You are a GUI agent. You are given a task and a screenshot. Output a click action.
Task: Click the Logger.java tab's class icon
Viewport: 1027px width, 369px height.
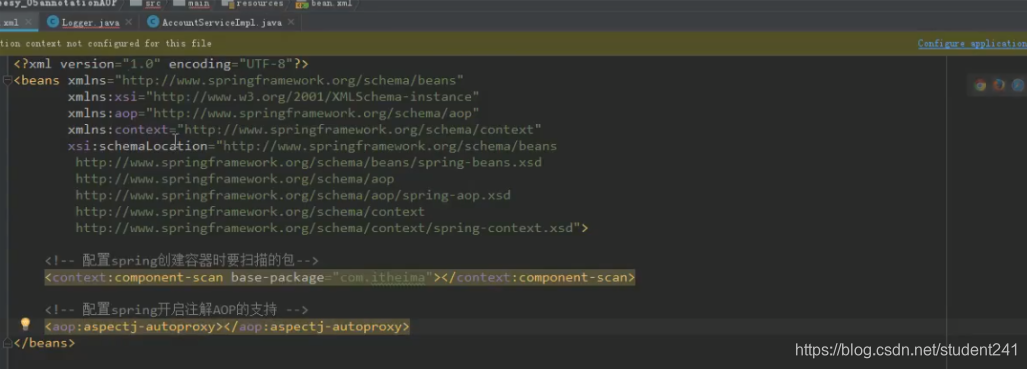pyautogui.click(x=53, y=22)
